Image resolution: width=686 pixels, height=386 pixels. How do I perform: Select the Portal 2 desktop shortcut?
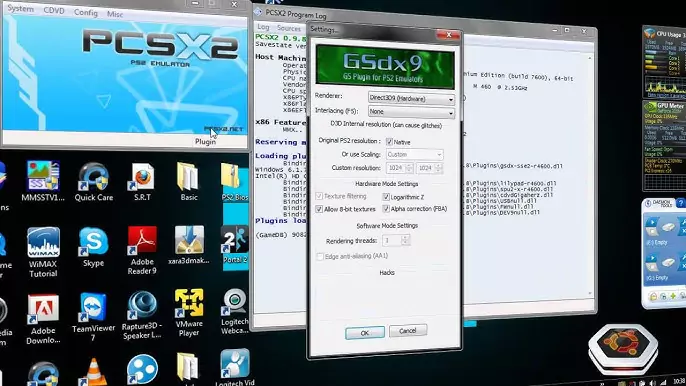click(235, 245)
